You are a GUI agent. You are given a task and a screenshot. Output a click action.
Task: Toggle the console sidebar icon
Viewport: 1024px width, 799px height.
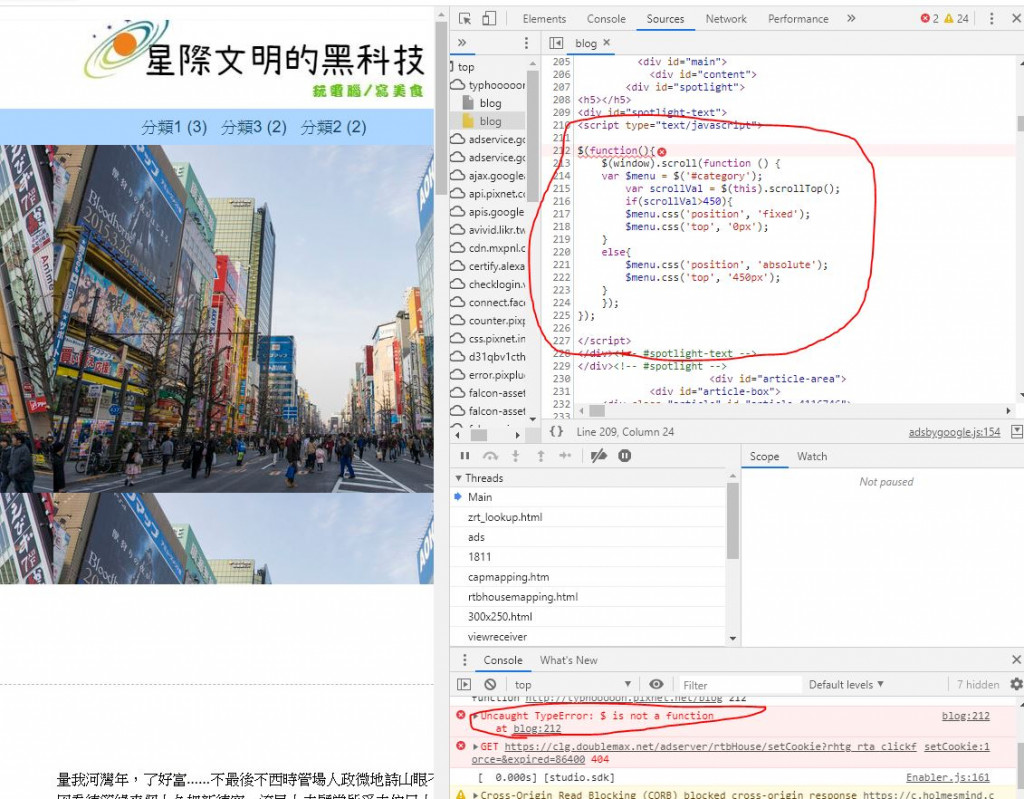[464, 684]
